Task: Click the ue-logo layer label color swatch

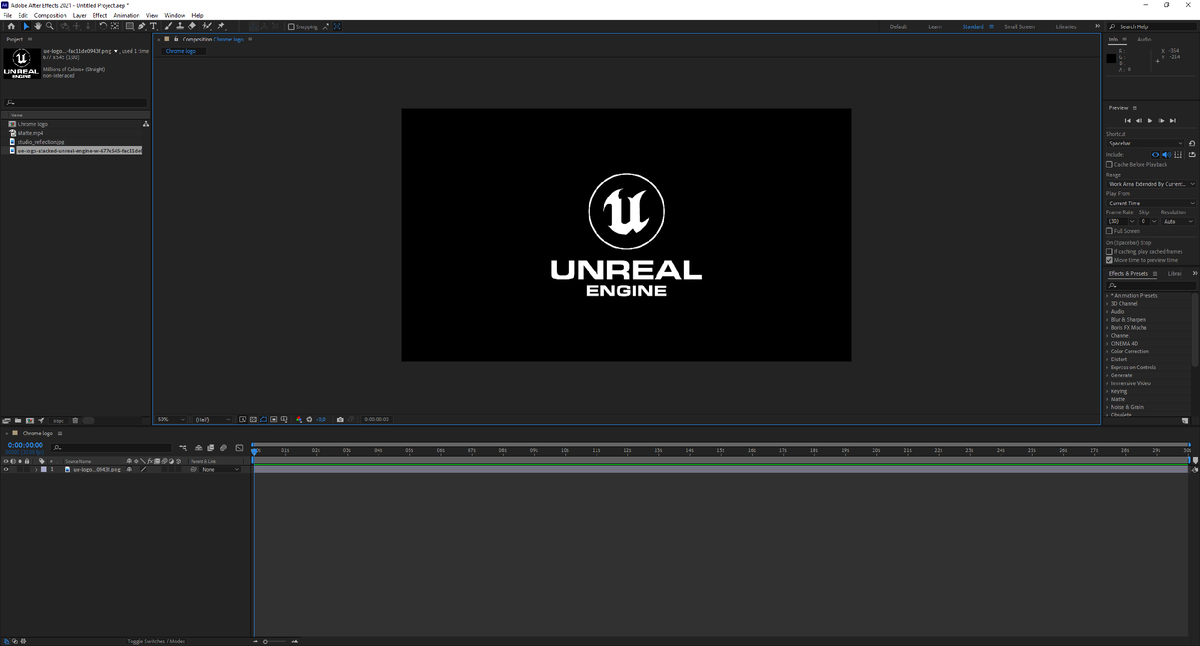Action: (44, 469)
